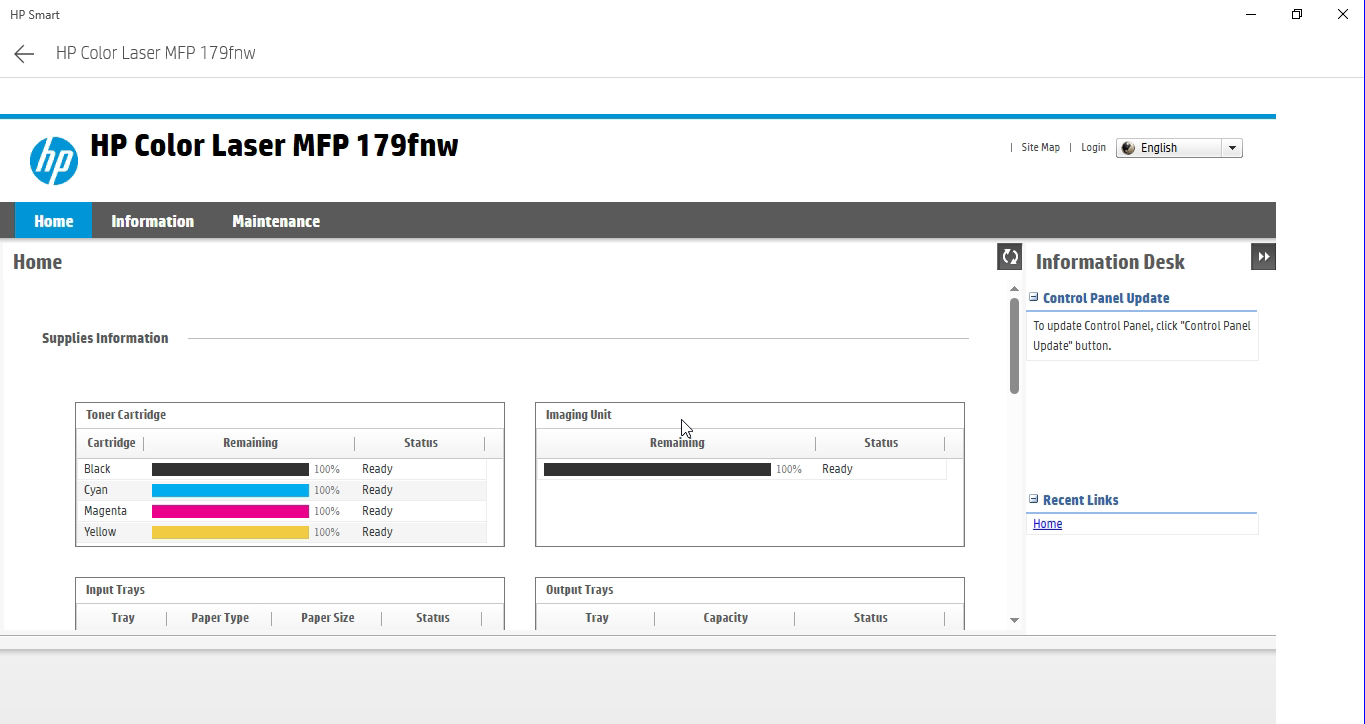Go back using the arrow icon
The width and height of the screenshot is (1365, 724).
[x=24, y=54]
